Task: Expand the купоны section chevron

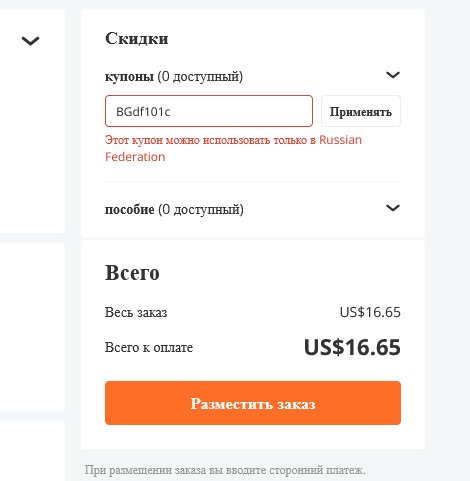Action: pyautogui.click(x=393, y=75)
